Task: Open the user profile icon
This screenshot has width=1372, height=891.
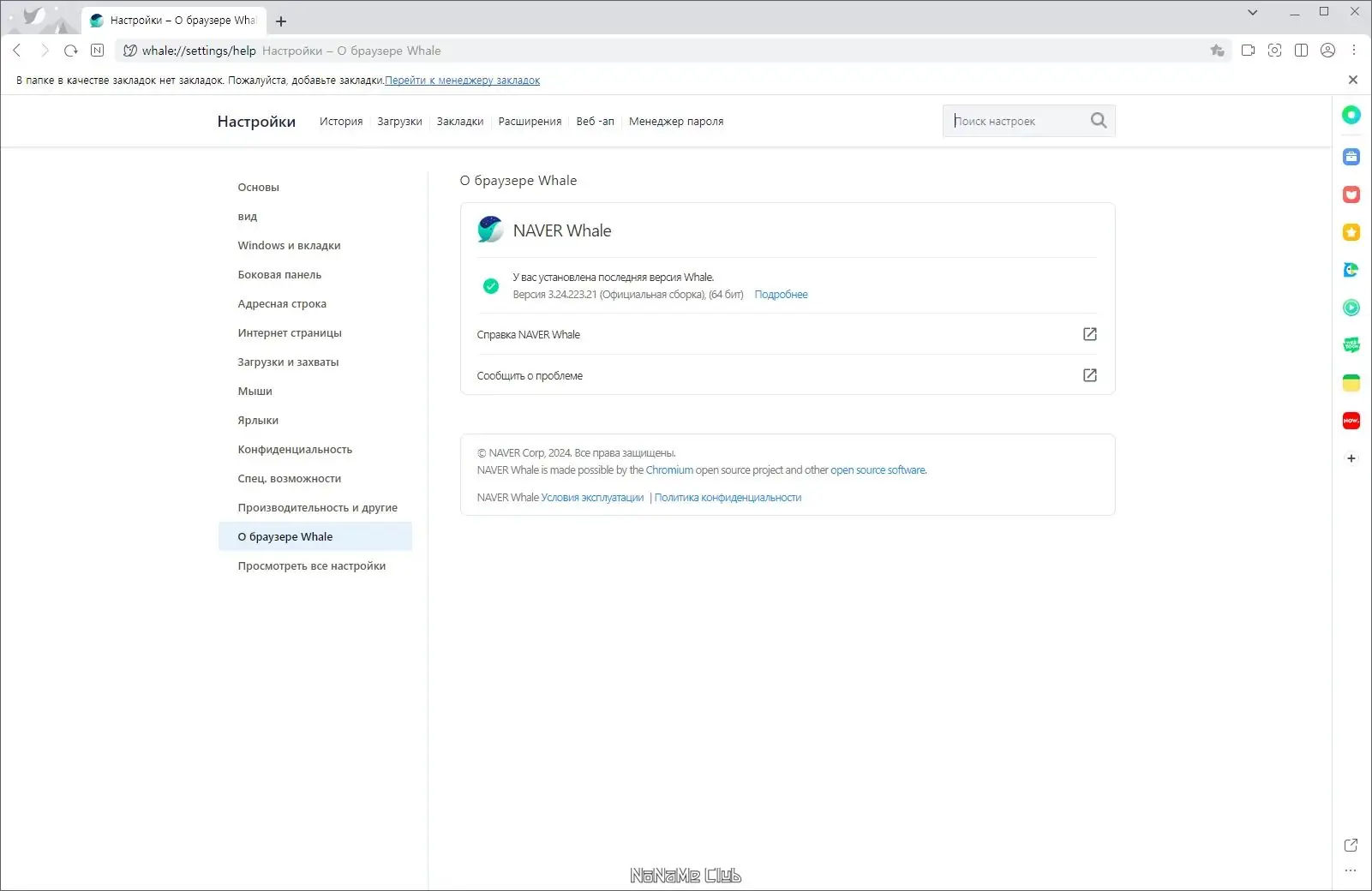Action: [1328, 51]
